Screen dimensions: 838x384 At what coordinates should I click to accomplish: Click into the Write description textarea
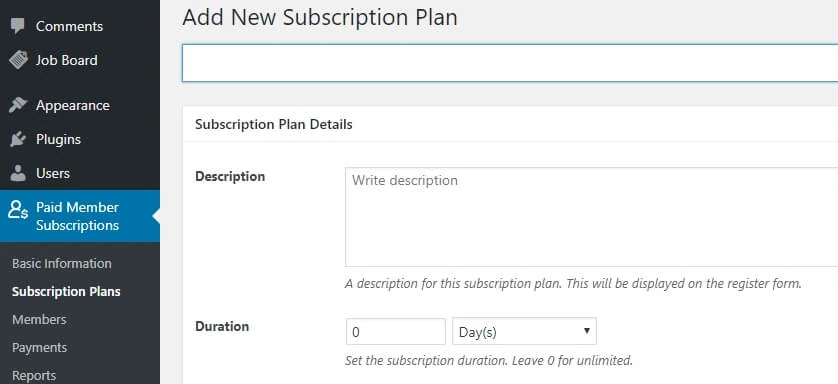coord(591,217)
